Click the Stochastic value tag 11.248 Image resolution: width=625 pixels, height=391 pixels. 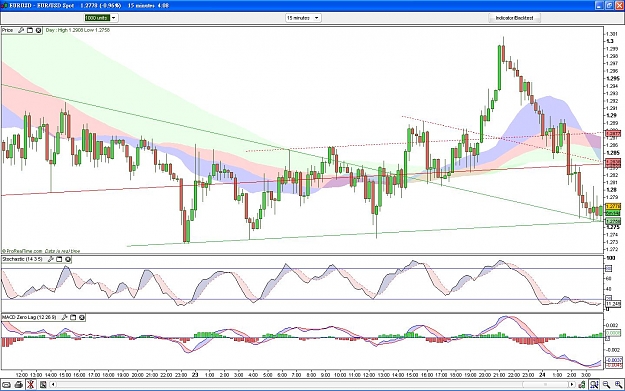pos(613,304)
